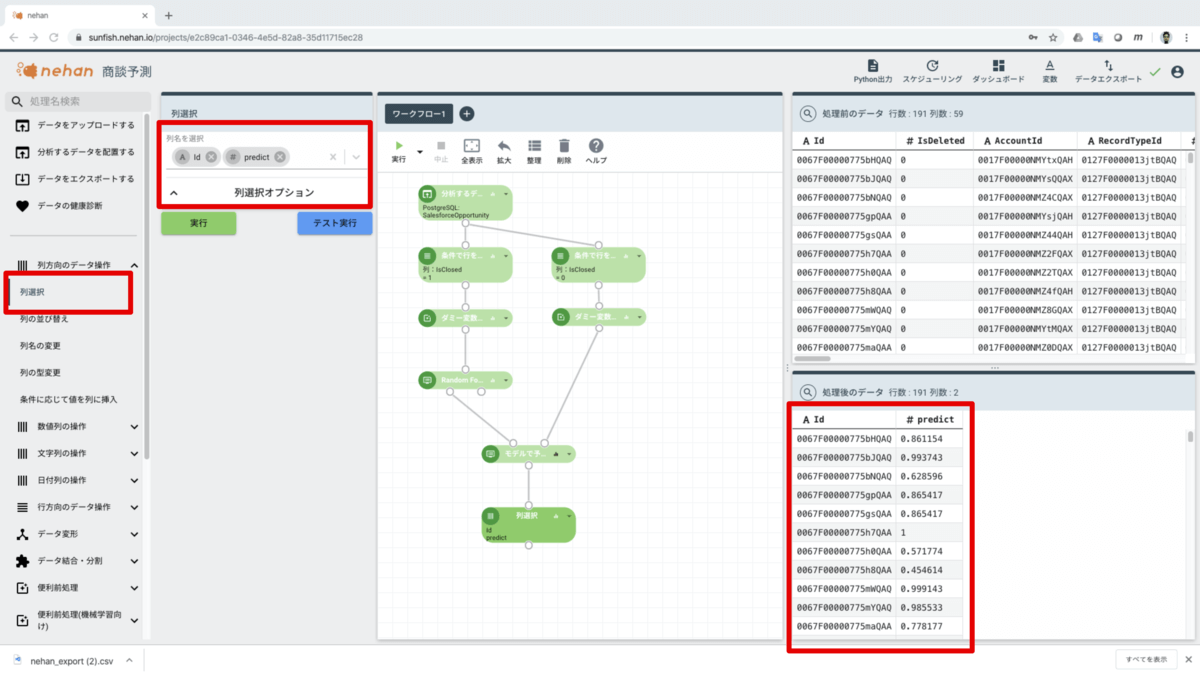Open the 列名を選択 dropdown arrow
This screenshot has width=1200, height=675.
[x=356, y=157]
